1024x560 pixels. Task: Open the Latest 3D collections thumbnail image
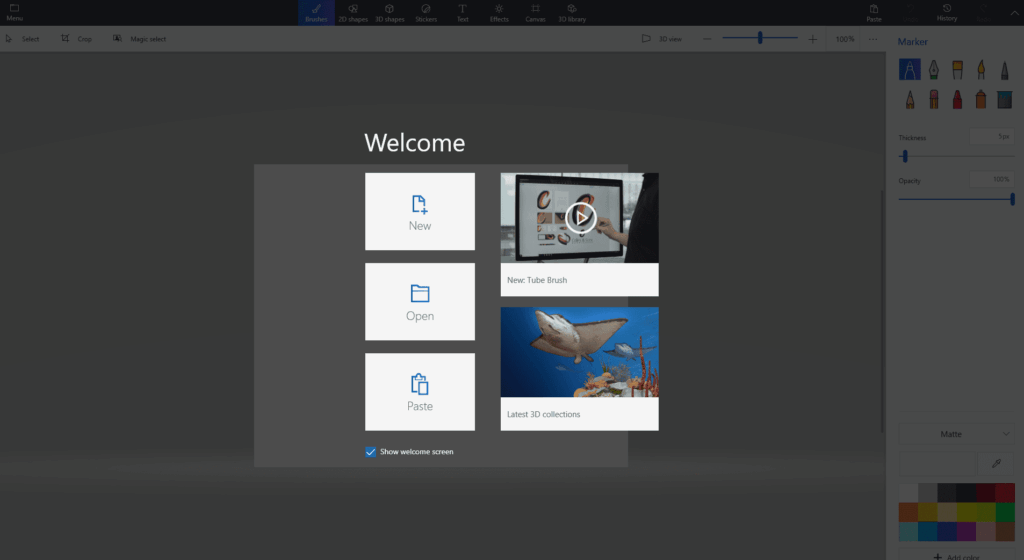579,352
